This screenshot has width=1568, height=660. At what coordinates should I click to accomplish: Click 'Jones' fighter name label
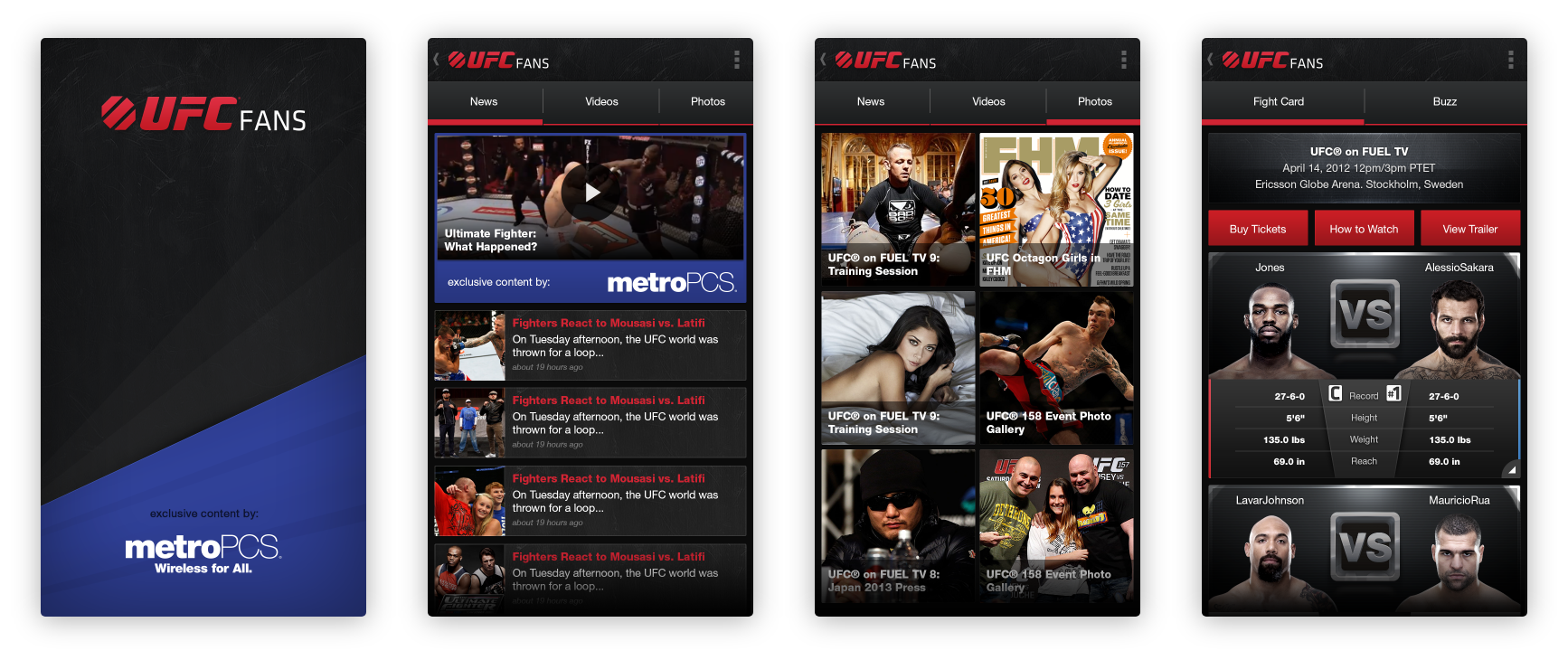tap(1270, 268)
